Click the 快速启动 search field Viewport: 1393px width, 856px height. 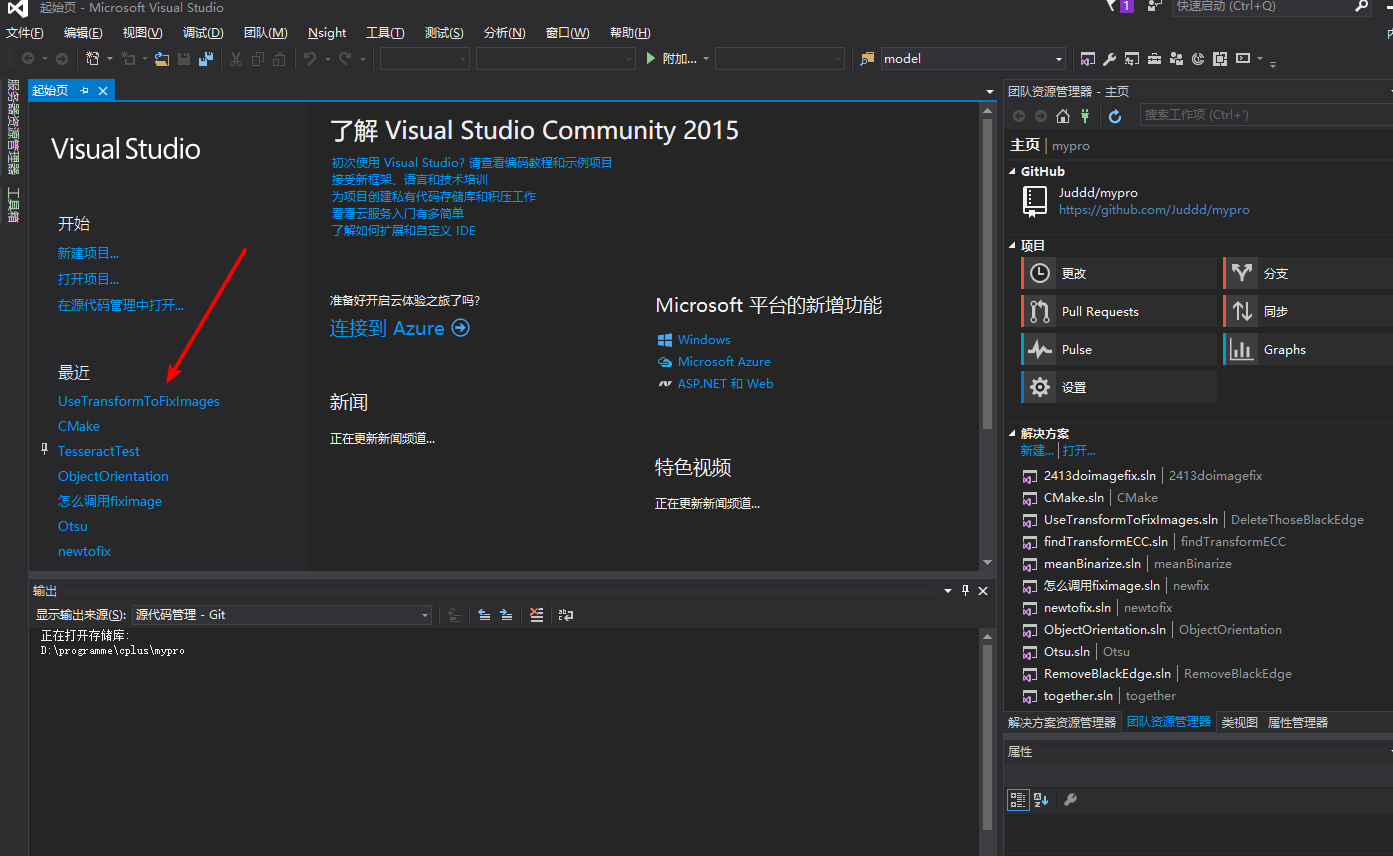tap(1270, 7)
